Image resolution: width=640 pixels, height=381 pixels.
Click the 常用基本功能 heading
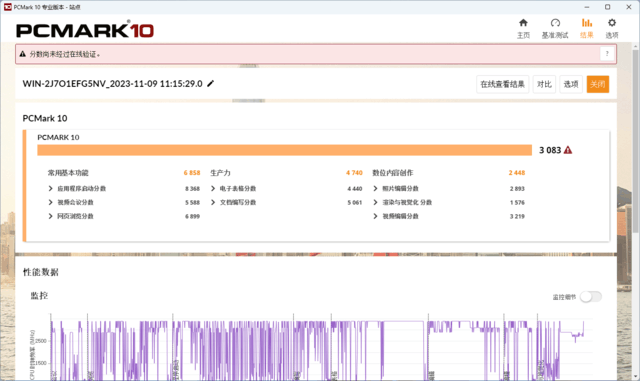tap(68, 173)
